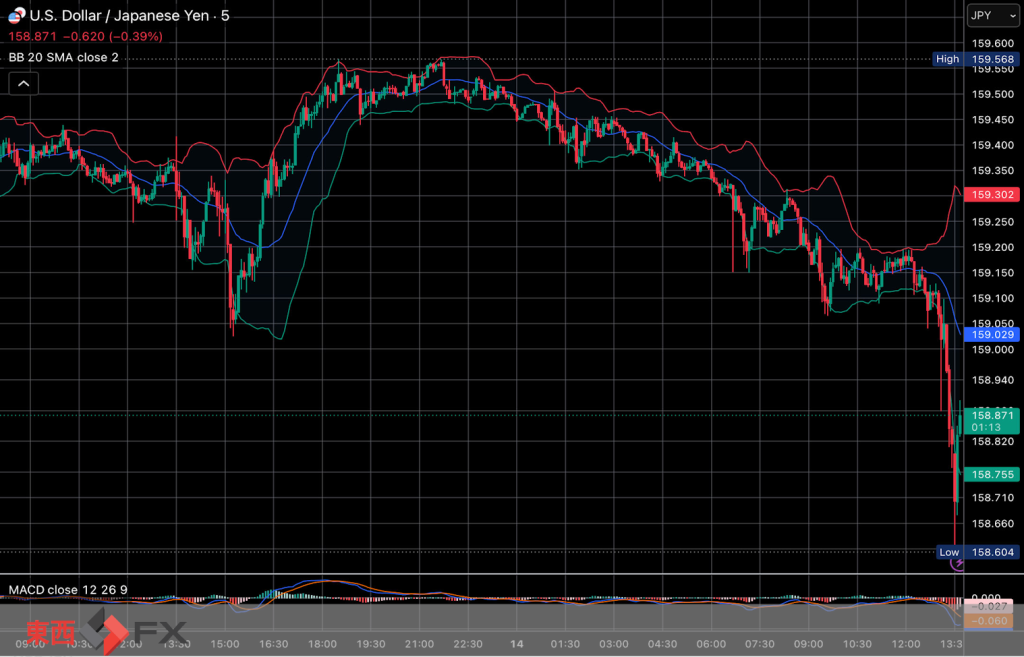The image size is (1024, 657).
Task: Select the red 159.302 upper band tag
Action: tap(993, 195)
